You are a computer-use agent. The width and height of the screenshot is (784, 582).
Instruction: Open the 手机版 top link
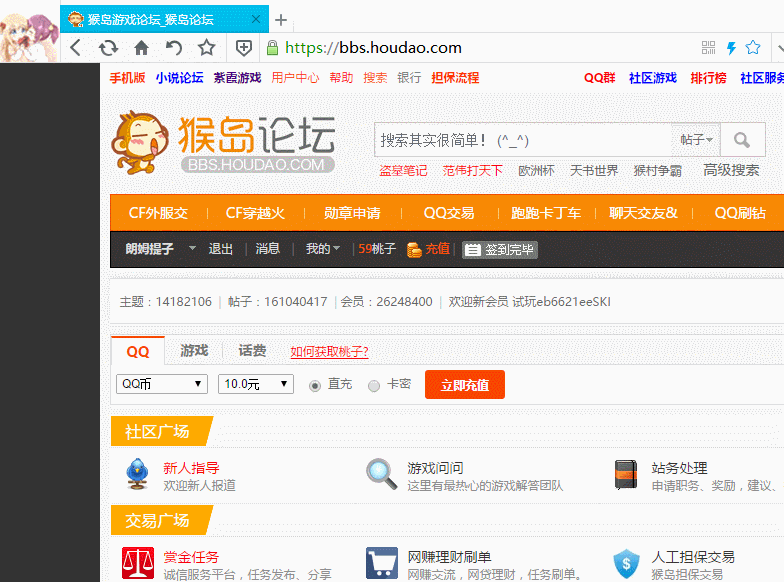pos(128,78)
